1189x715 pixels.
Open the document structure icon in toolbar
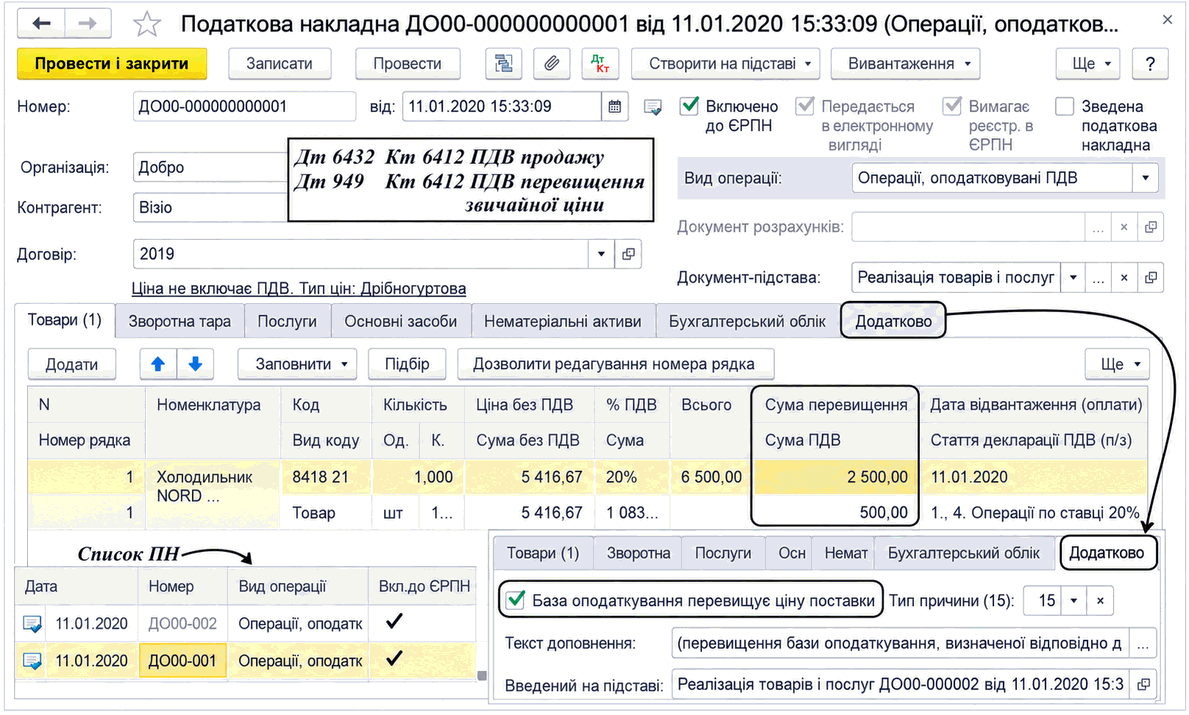click(x=504, y=64)
